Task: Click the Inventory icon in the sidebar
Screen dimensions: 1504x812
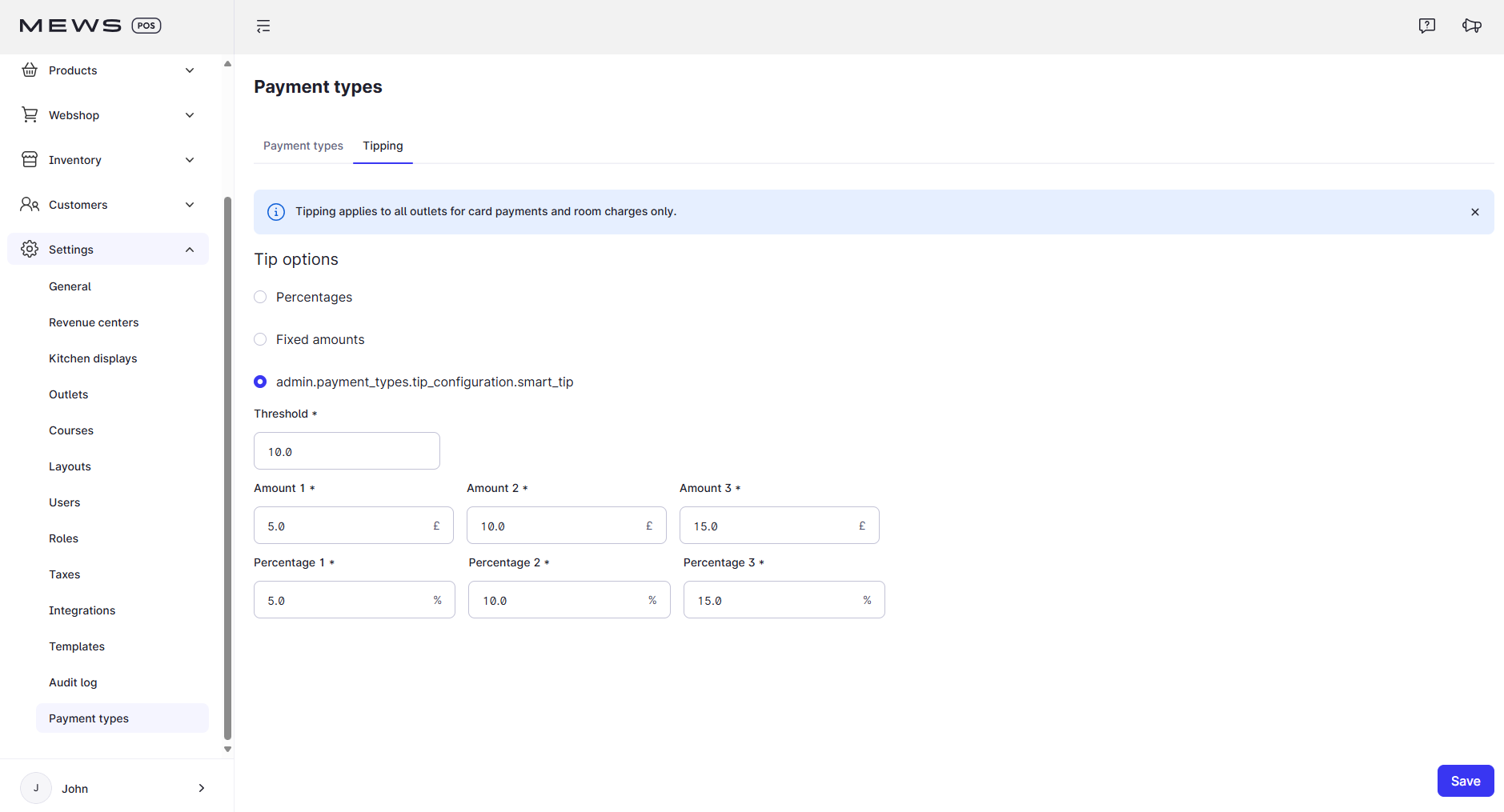Action: pos(29,159)
